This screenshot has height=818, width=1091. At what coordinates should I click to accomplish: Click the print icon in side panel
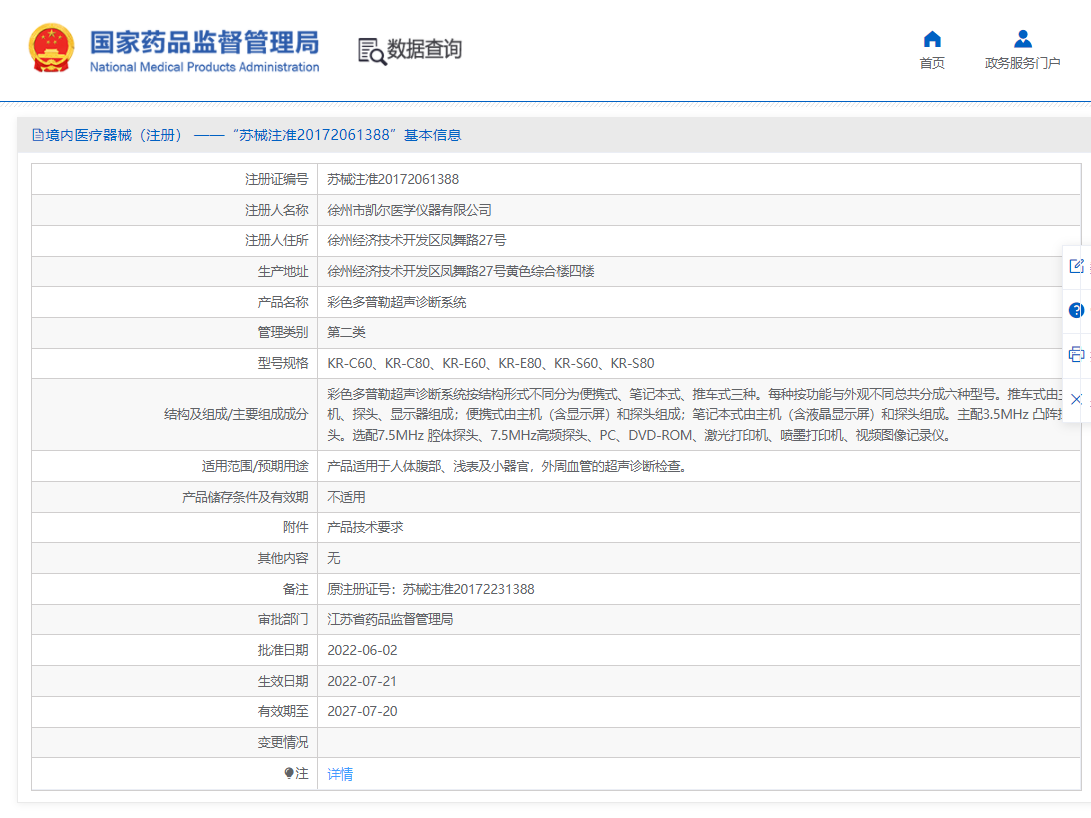(1076, 354)
